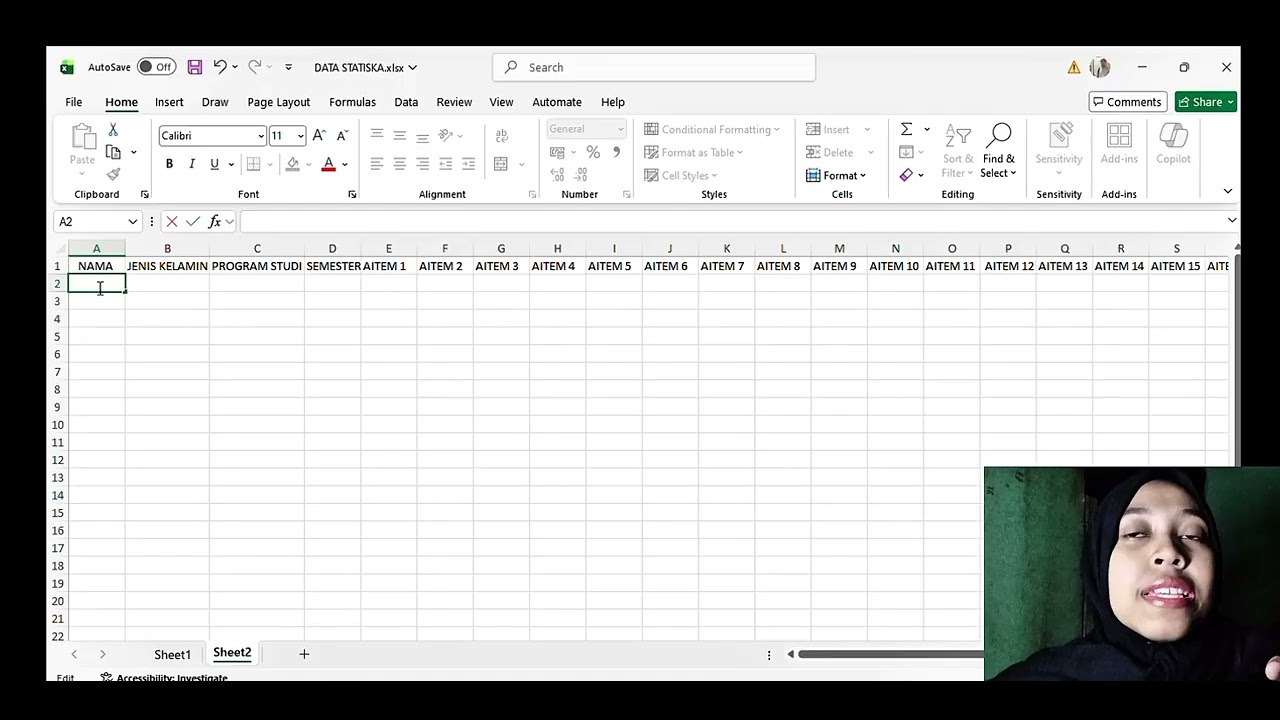
Task: Click the Sort & Filter icon
Action: click(x=957, y=152)
